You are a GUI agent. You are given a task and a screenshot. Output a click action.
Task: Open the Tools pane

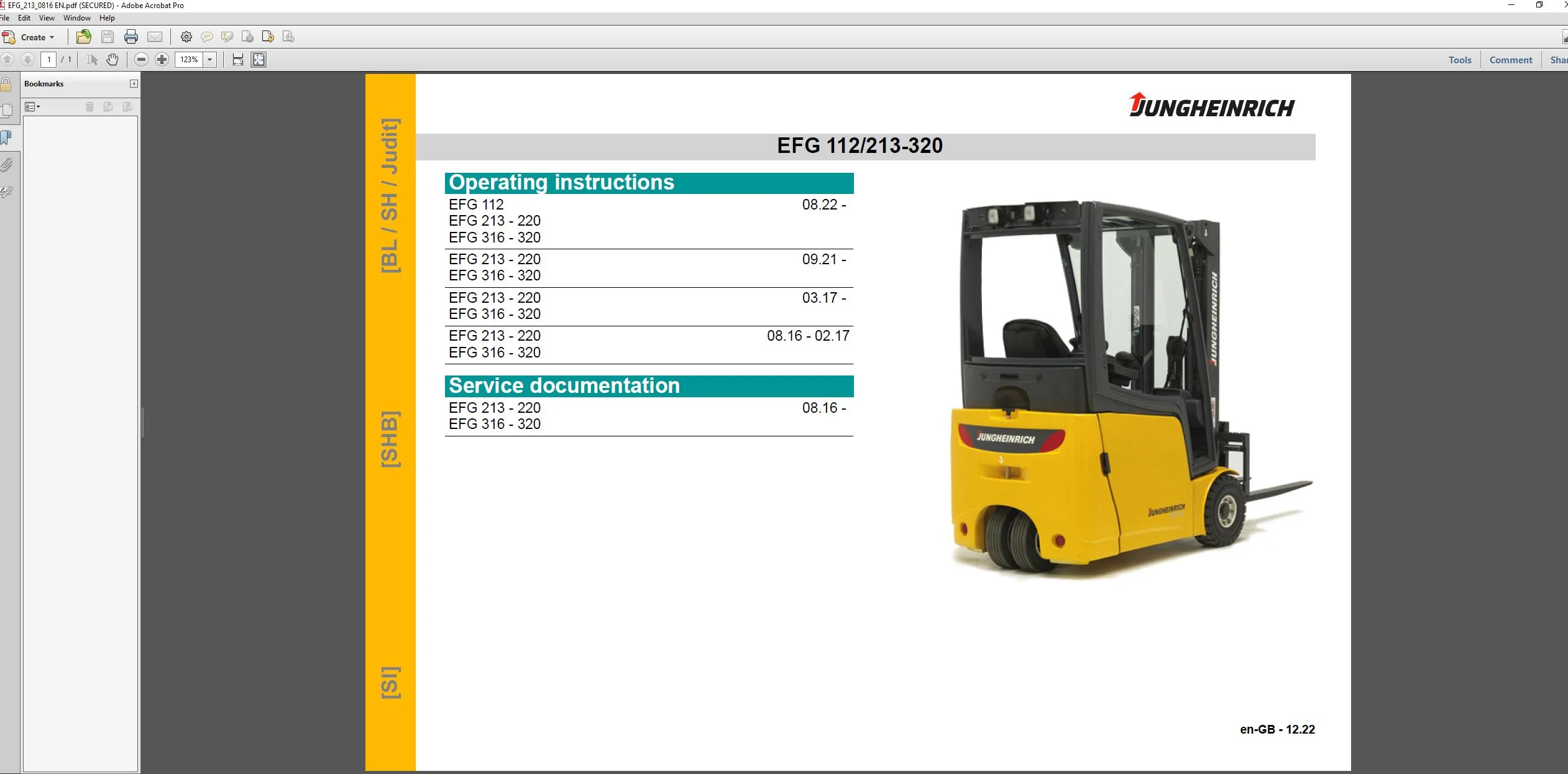(x=1460, y=60)
